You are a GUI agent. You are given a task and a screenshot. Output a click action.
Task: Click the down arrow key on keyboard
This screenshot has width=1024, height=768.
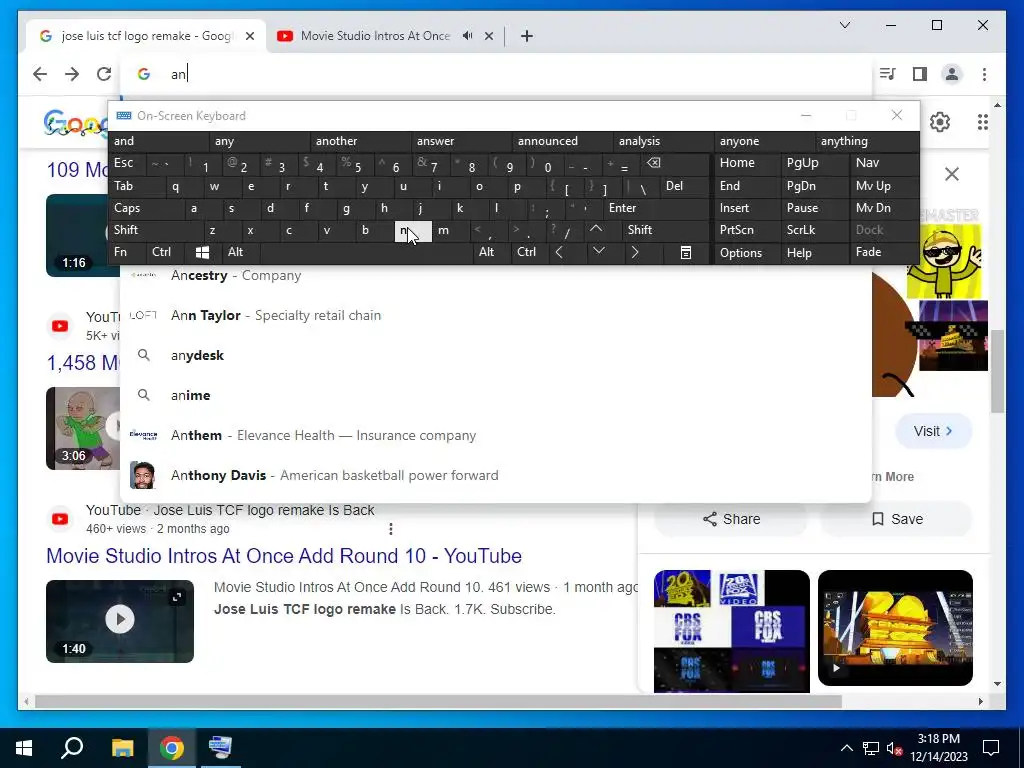click(598, 252)
